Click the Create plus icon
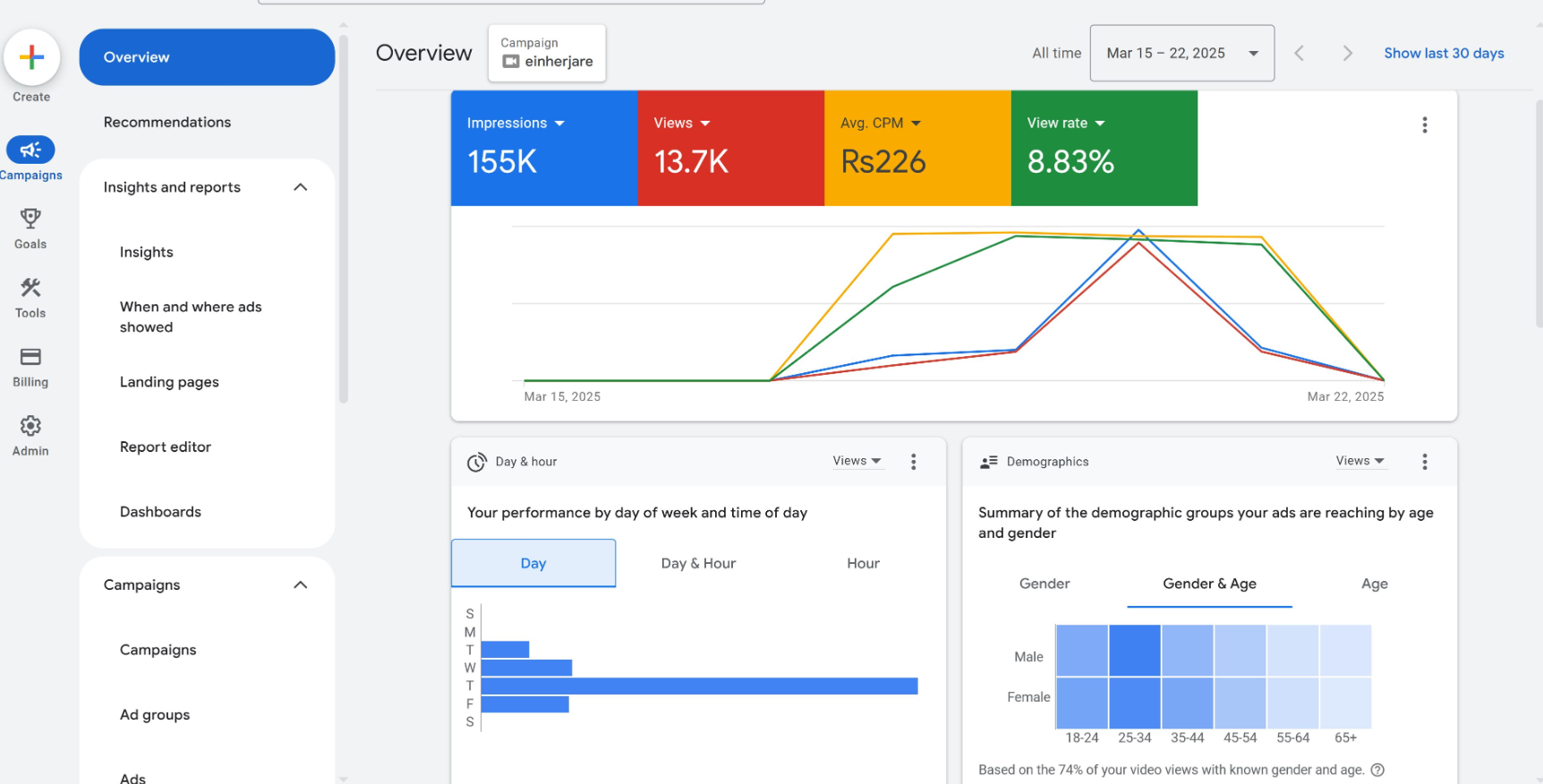The image size is (1543, 784). coord(31,57)
